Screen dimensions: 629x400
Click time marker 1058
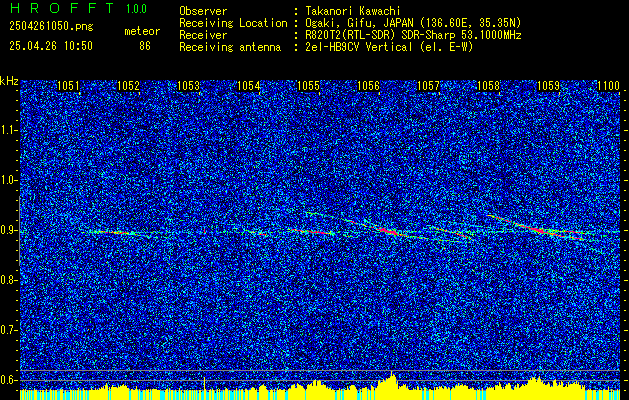(x=489, y=86)
